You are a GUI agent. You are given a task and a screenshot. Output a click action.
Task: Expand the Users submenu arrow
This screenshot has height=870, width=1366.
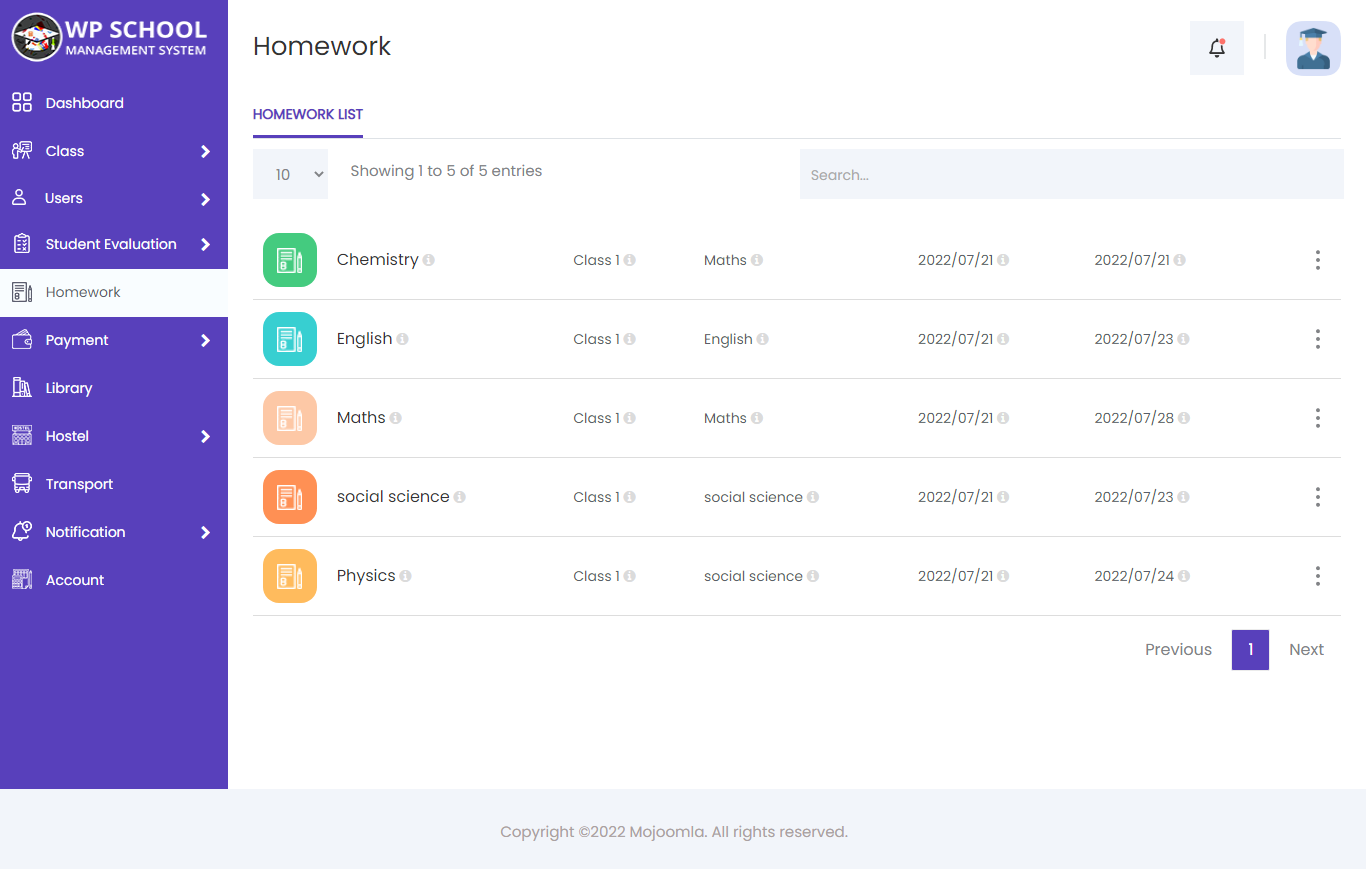coord(205,199)
